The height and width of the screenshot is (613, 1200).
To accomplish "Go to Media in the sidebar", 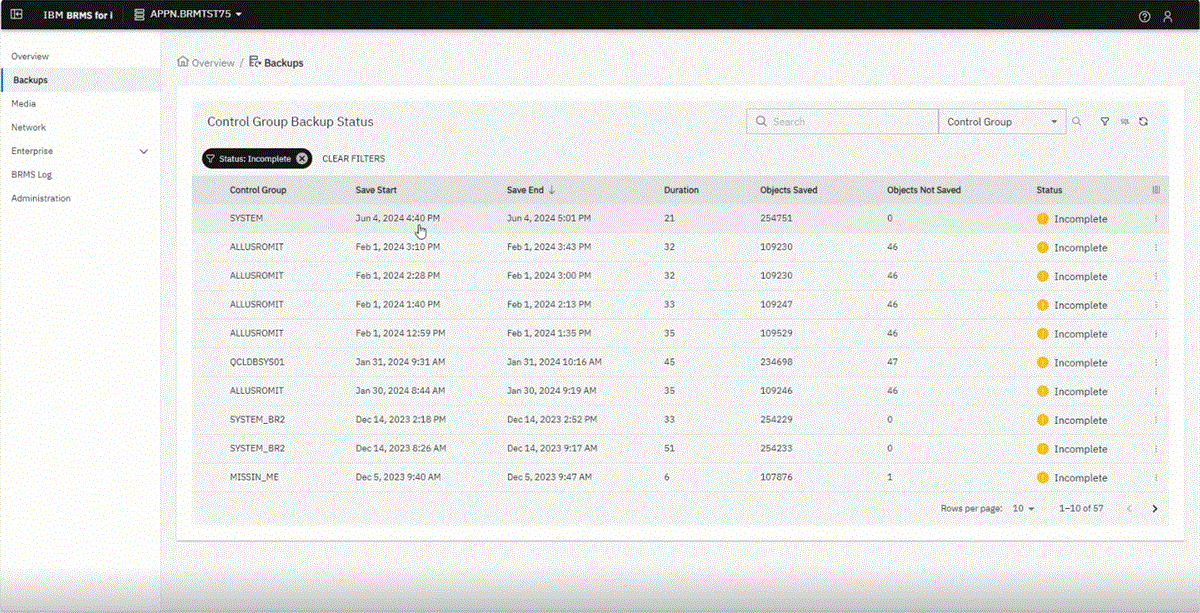I will 23,103.
